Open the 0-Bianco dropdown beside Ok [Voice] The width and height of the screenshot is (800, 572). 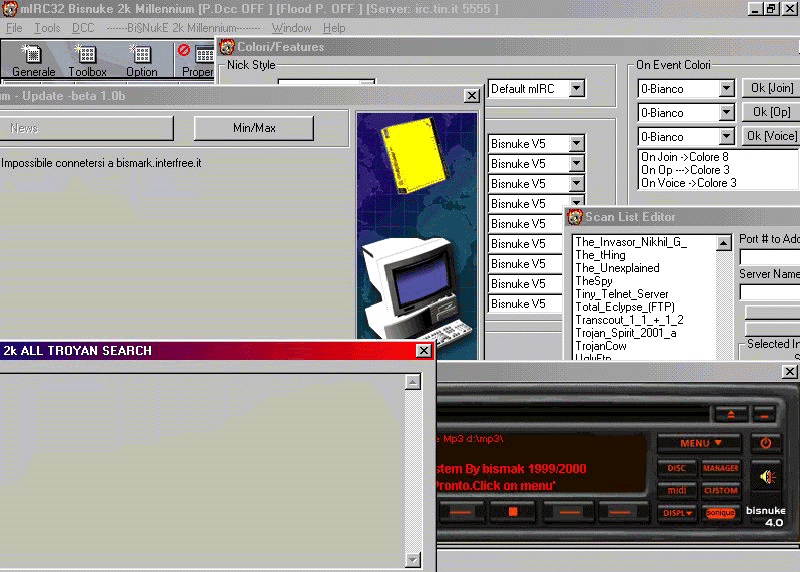coord(727,137)
